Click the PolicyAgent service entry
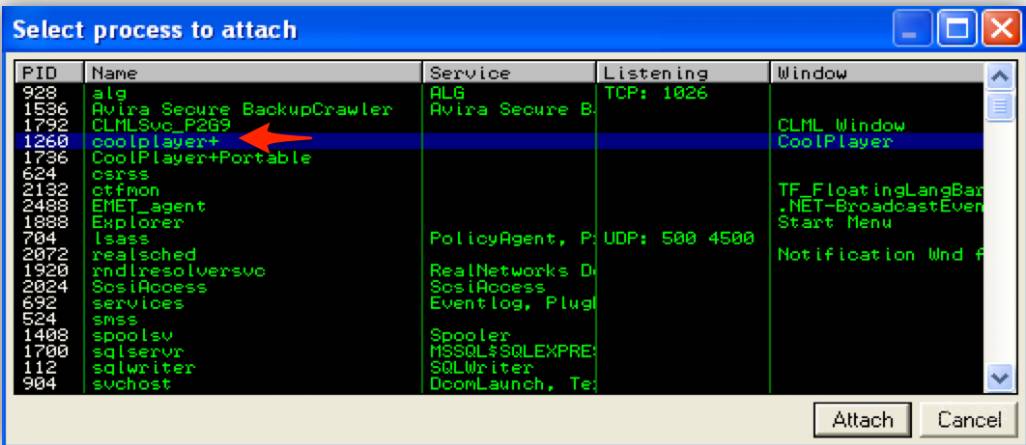Image resolution: width=1026 pixels, height=445 pixels. click(x=512, y=239)
